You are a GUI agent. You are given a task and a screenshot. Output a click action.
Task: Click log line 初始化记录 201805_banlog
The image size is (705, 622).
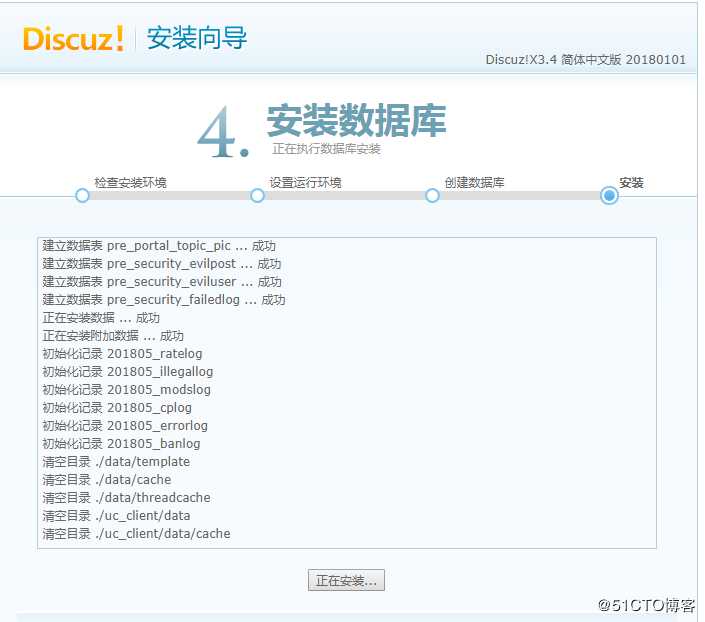pyautogui.click(x=121, y=444)
